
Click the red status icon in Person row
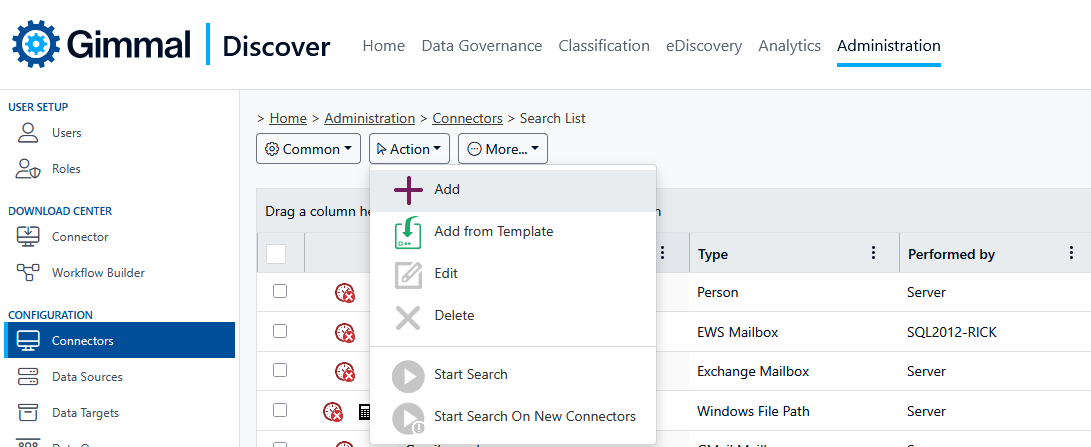point(345,292)
